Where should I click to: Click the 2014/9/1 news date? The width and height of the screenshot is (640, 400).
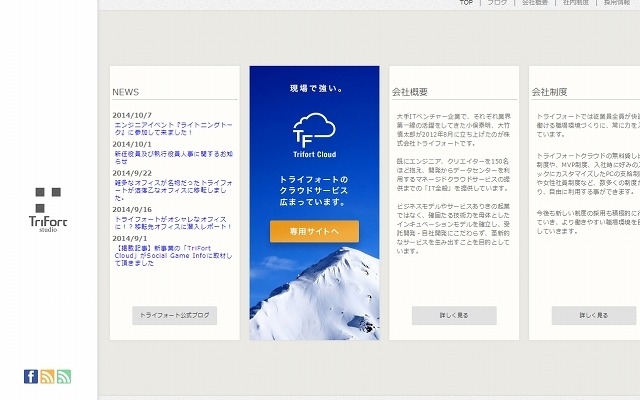(130, 239)
